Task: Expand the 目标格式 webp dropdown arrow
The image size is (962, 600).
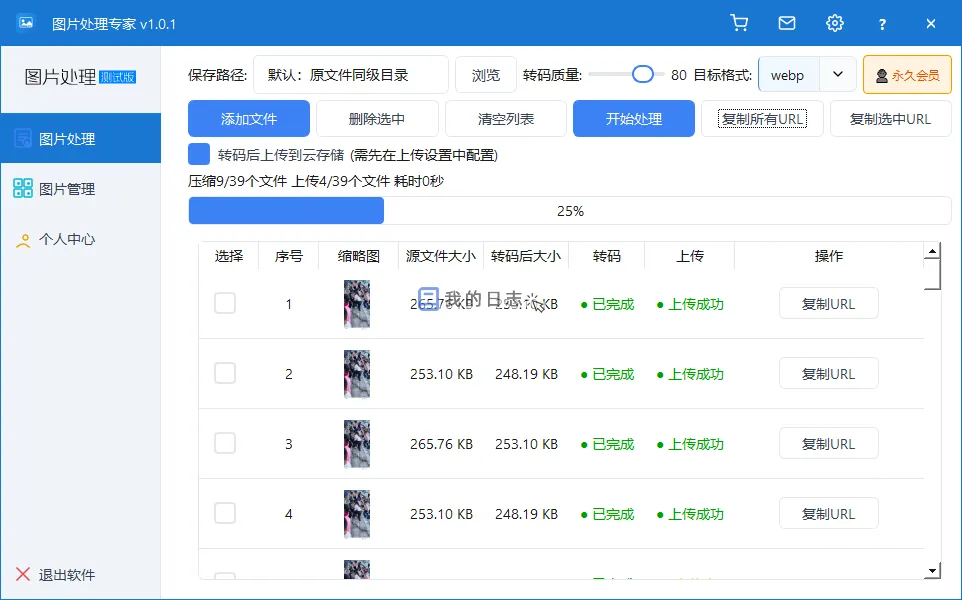Action: click(838, 75)
